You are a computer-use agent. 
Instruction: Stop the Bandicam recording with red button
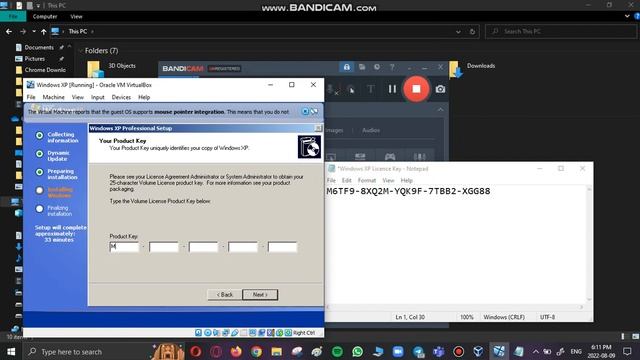click(x=416, y=89)
